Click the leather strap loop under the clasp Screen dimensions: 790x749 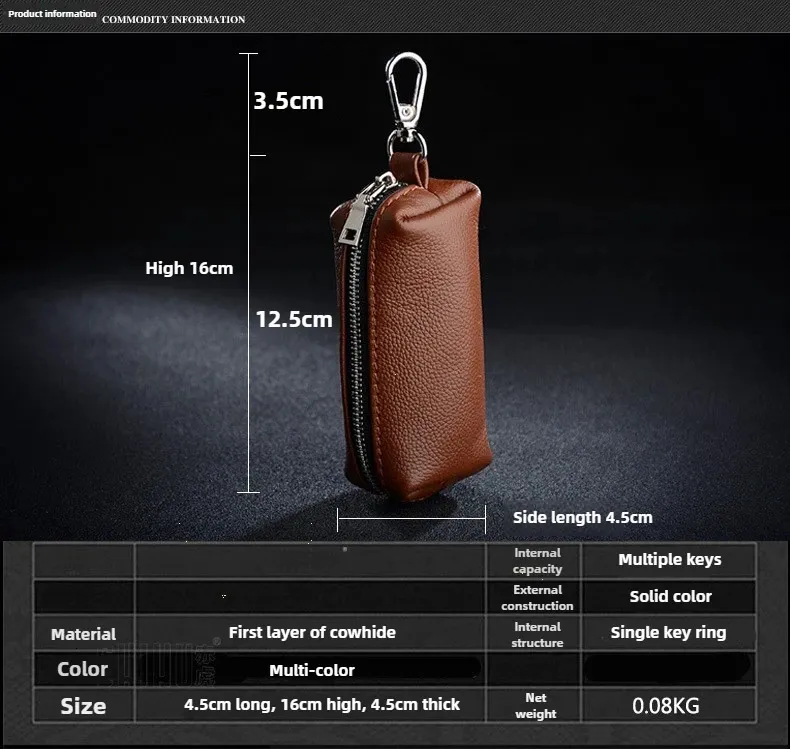tap(408, 167)
